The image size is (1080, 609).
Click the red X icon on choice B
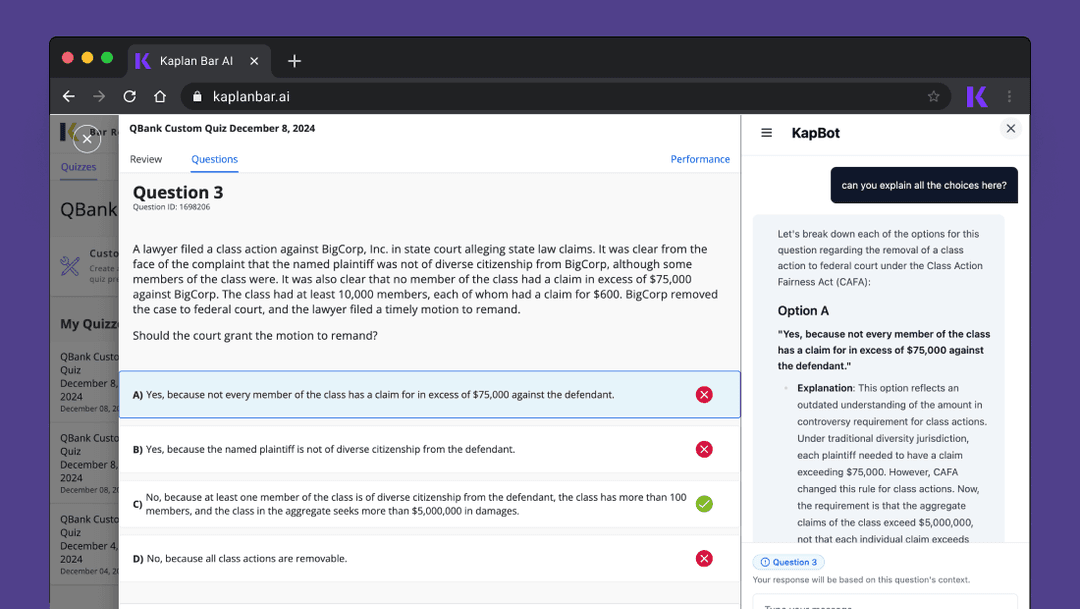click(704, 449)
